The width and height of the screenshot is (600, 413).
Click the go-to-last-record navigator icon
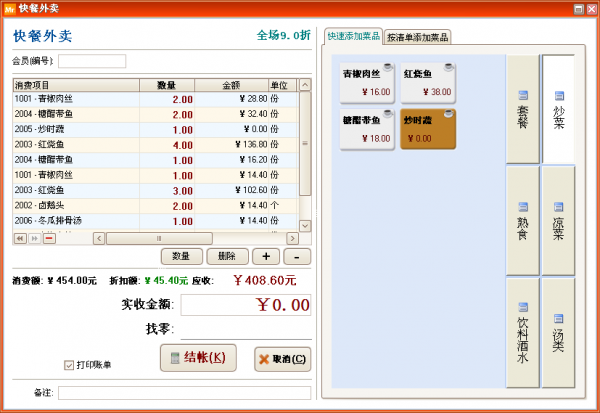pyautogui.click(x=34, y=238)
